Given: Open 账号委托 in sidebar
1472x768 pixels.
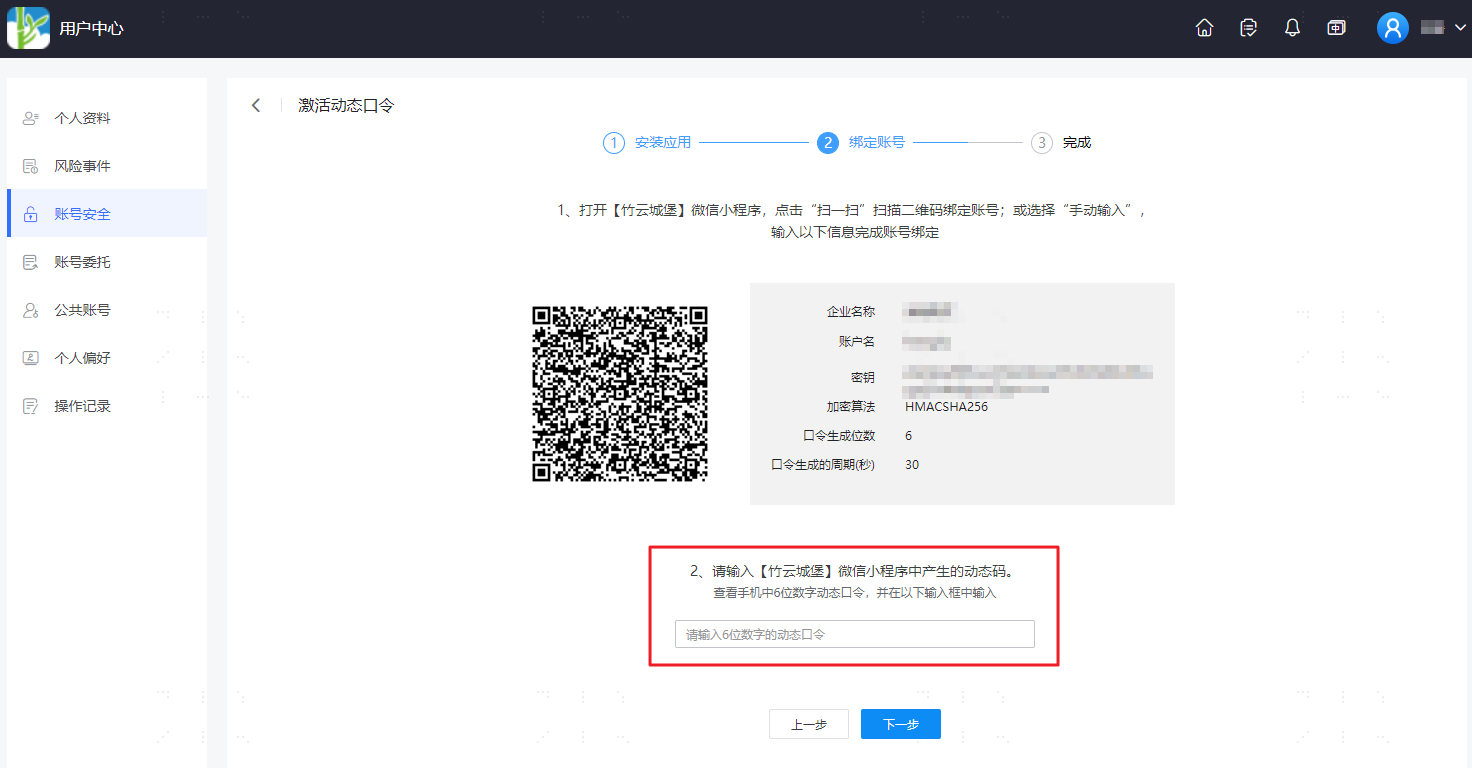Looking at the screenshot, I should (x=107, y=262).
